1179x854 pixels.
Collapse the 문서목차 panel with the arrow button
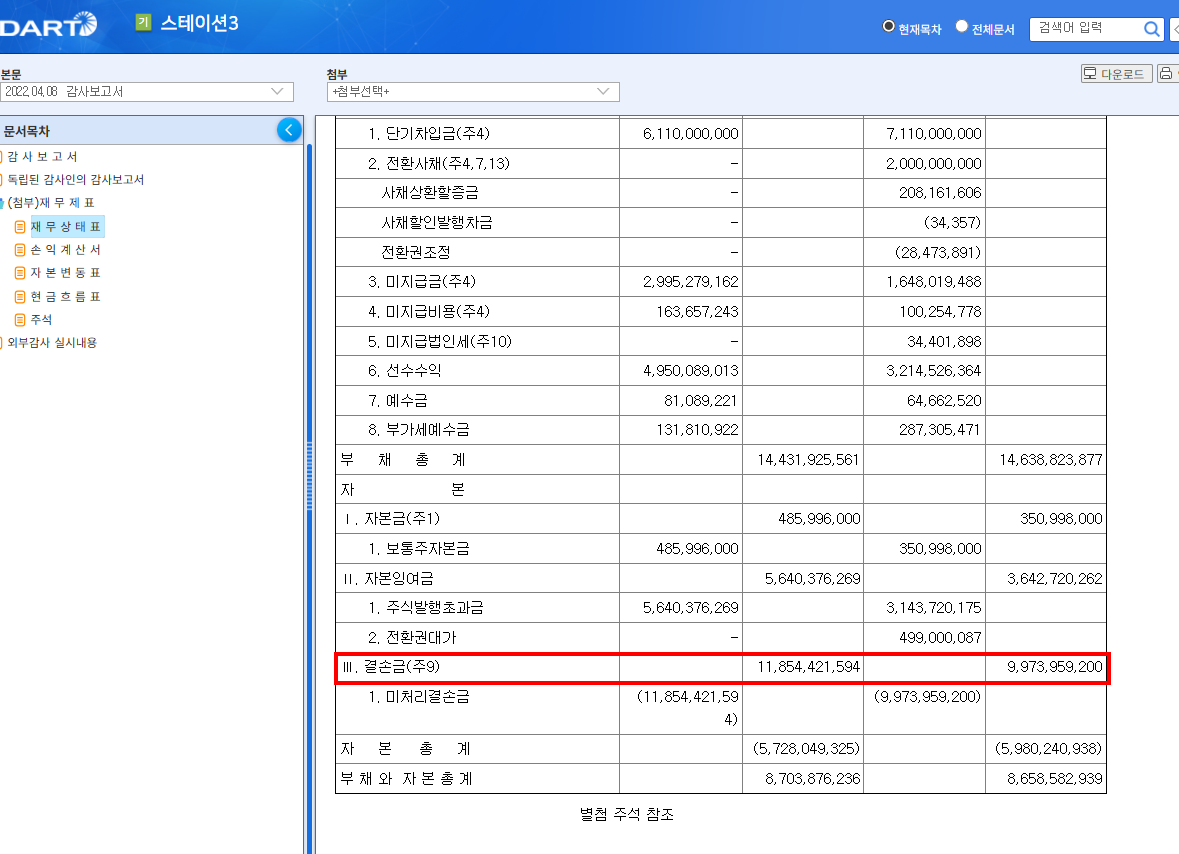(x=289, y=130)
